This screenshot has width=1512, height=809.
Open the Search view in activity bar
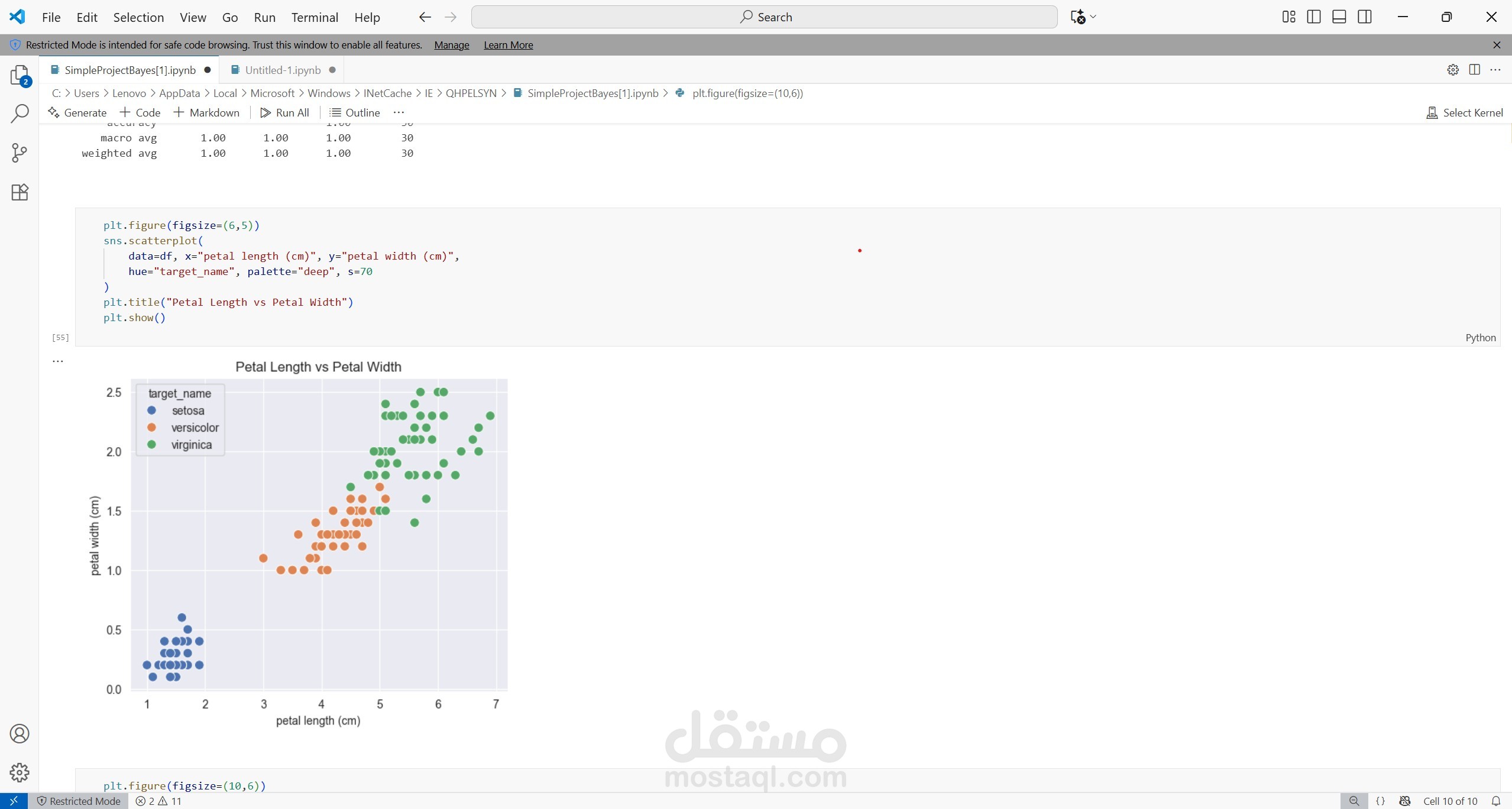(x=20, y=114)
